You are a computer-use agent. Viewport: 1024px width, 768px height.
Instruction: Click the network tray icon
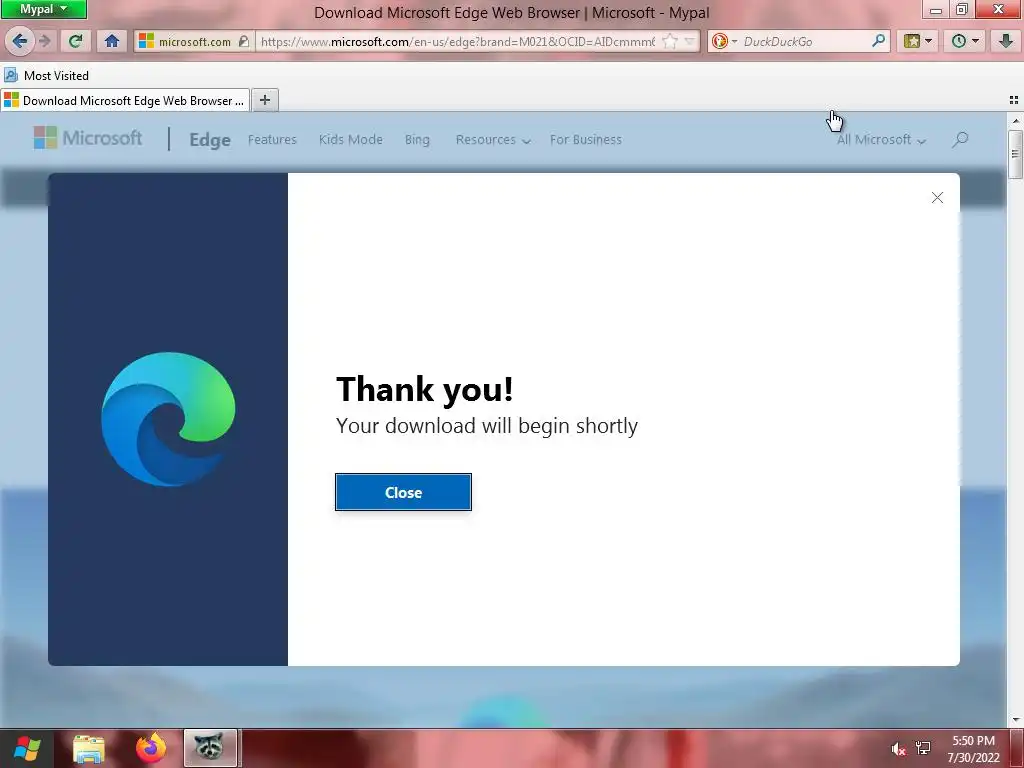pos(923,748)
